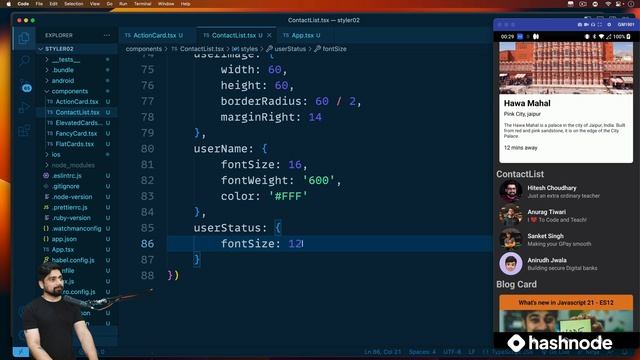Open the Extensions view in activity bar
This screenshot has width=640, height=360.
[24, 131]
